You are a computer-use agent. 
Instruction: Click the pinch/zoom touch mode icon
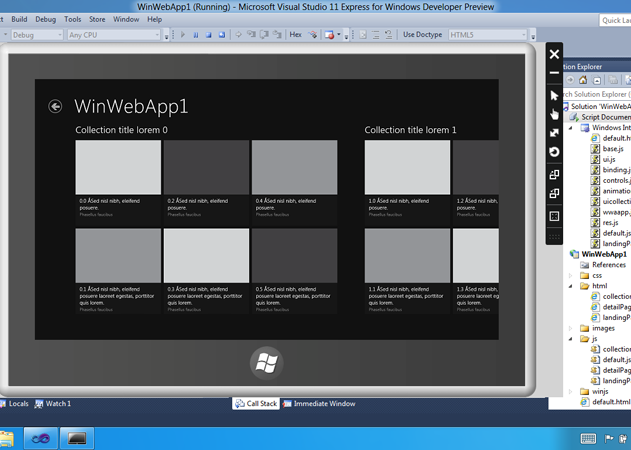554,133
